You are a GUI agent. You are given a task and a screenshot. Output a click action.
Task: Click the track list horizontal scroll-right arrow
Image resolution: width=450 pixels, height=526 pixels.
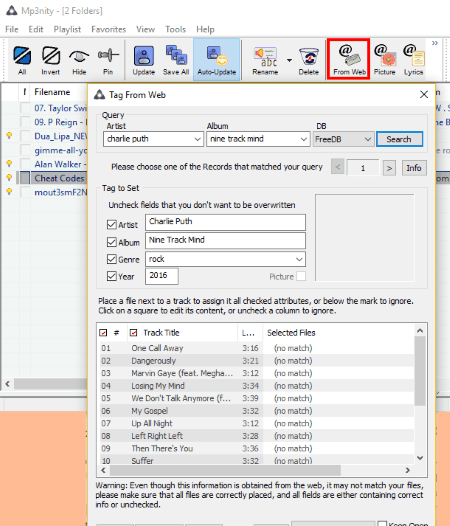click(x=407, y=470)
